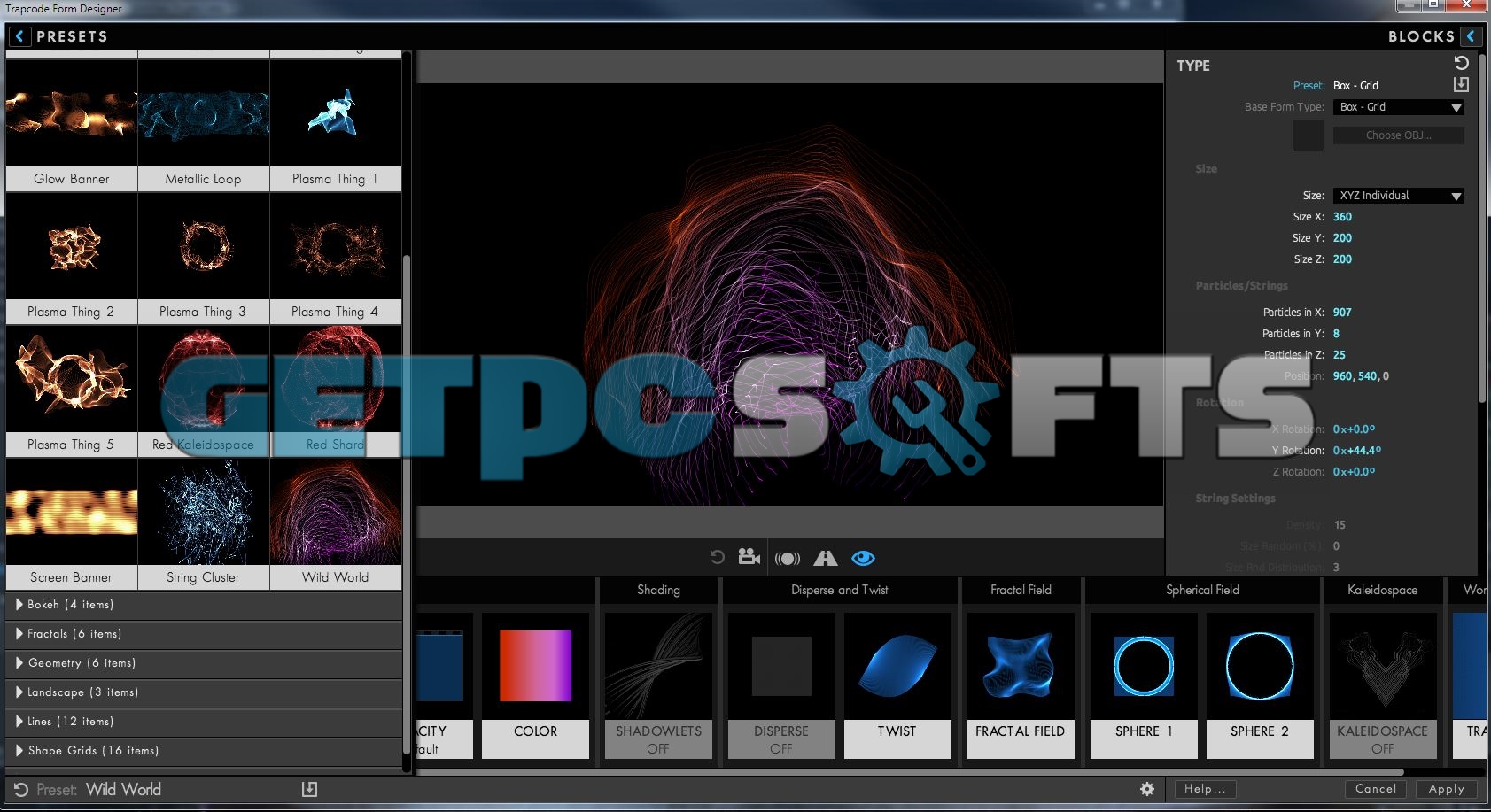The image size is (1491, 812).
Task: Click the Y Rotation value 0x+44.4°
Action: 1357,451
